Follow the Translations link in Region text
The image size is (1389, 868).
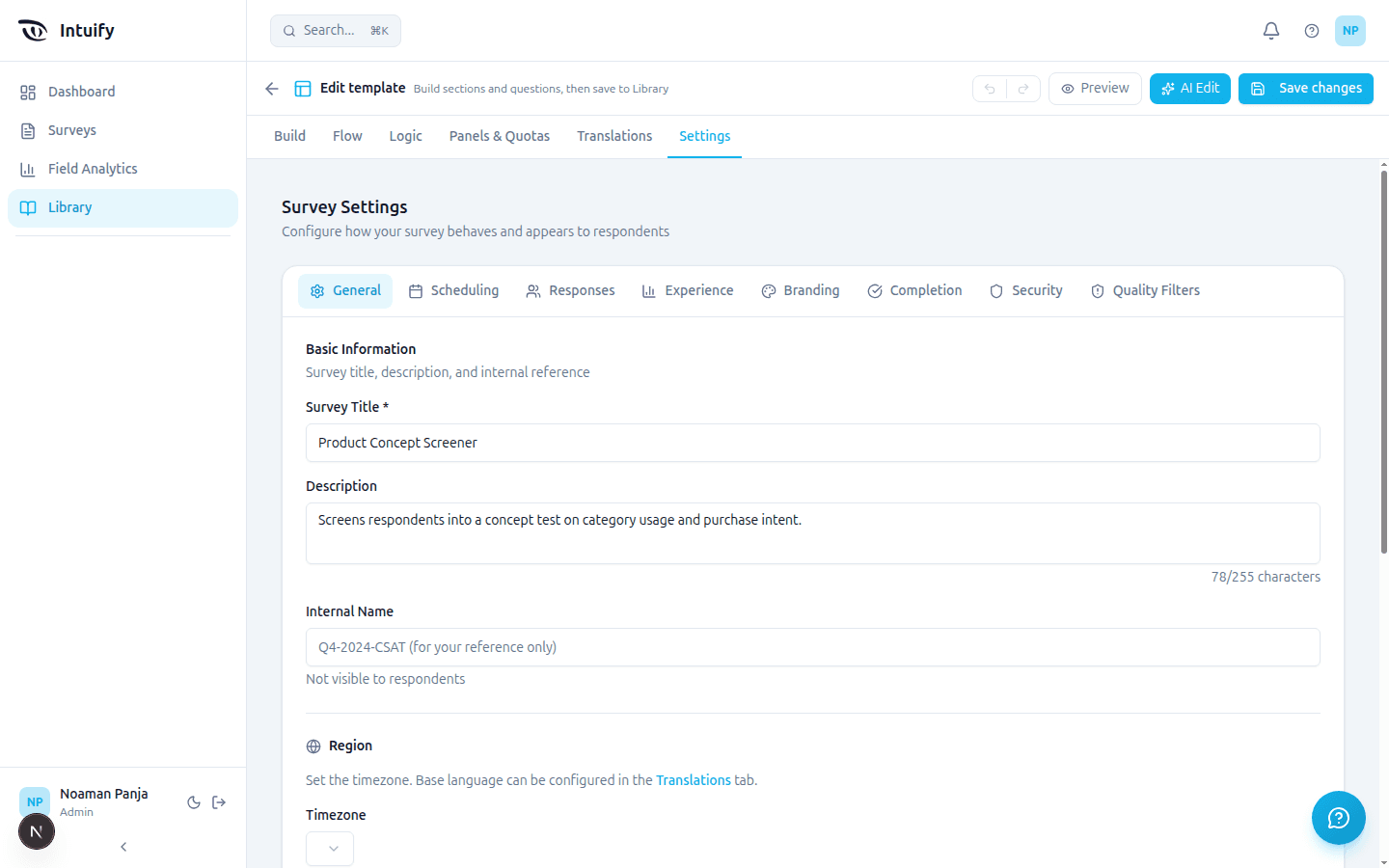(694, 780)
